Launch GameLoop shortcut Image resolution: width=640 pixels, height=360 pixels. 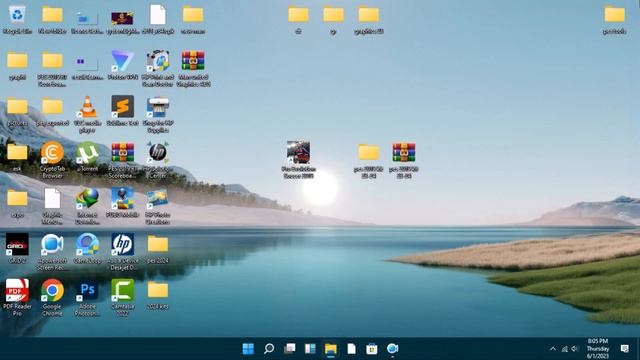[87, 244]
